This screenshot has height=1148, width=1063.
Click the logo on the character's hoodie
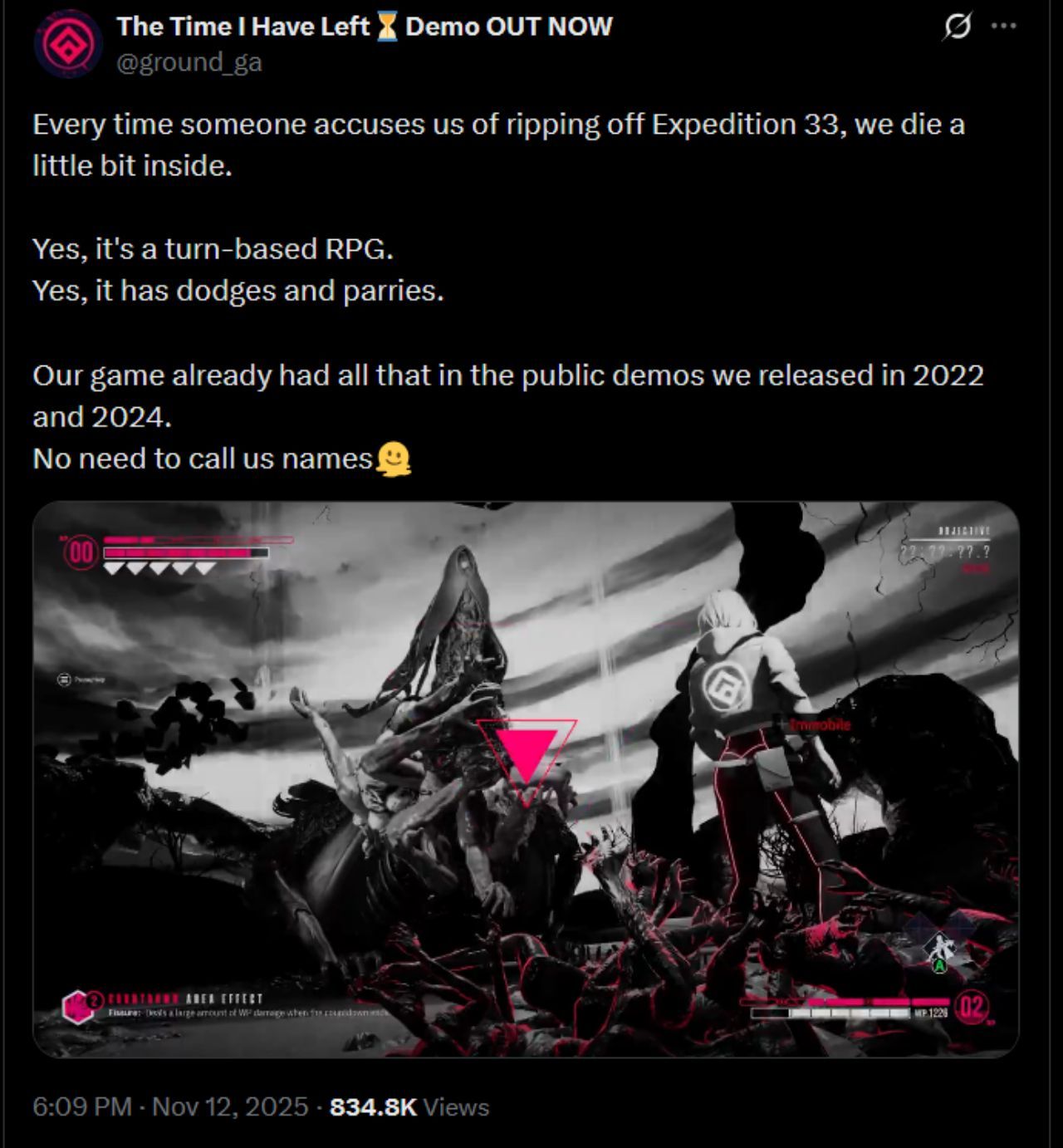click(x=726, y=688)
